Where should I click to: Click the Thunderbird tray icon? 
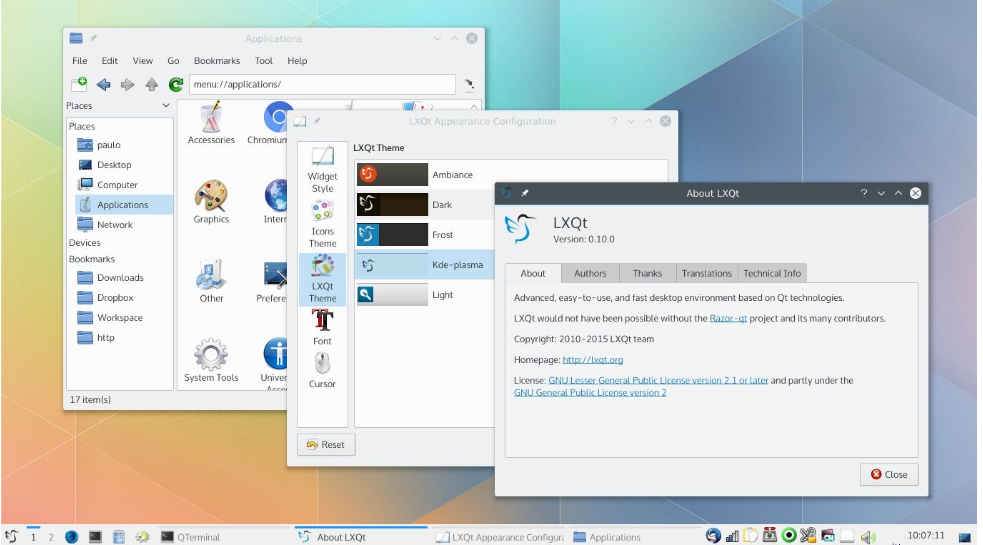(x=713, y=536)
